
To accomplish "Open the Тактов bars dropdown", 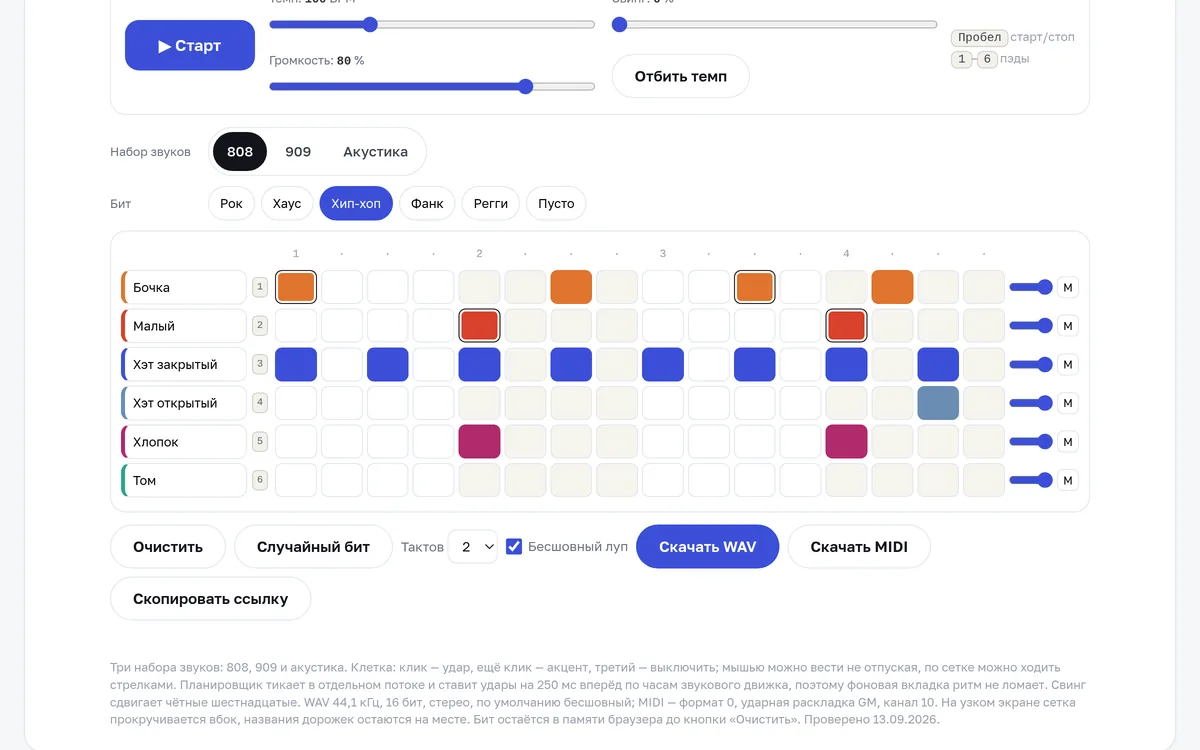I will point(473,547).
